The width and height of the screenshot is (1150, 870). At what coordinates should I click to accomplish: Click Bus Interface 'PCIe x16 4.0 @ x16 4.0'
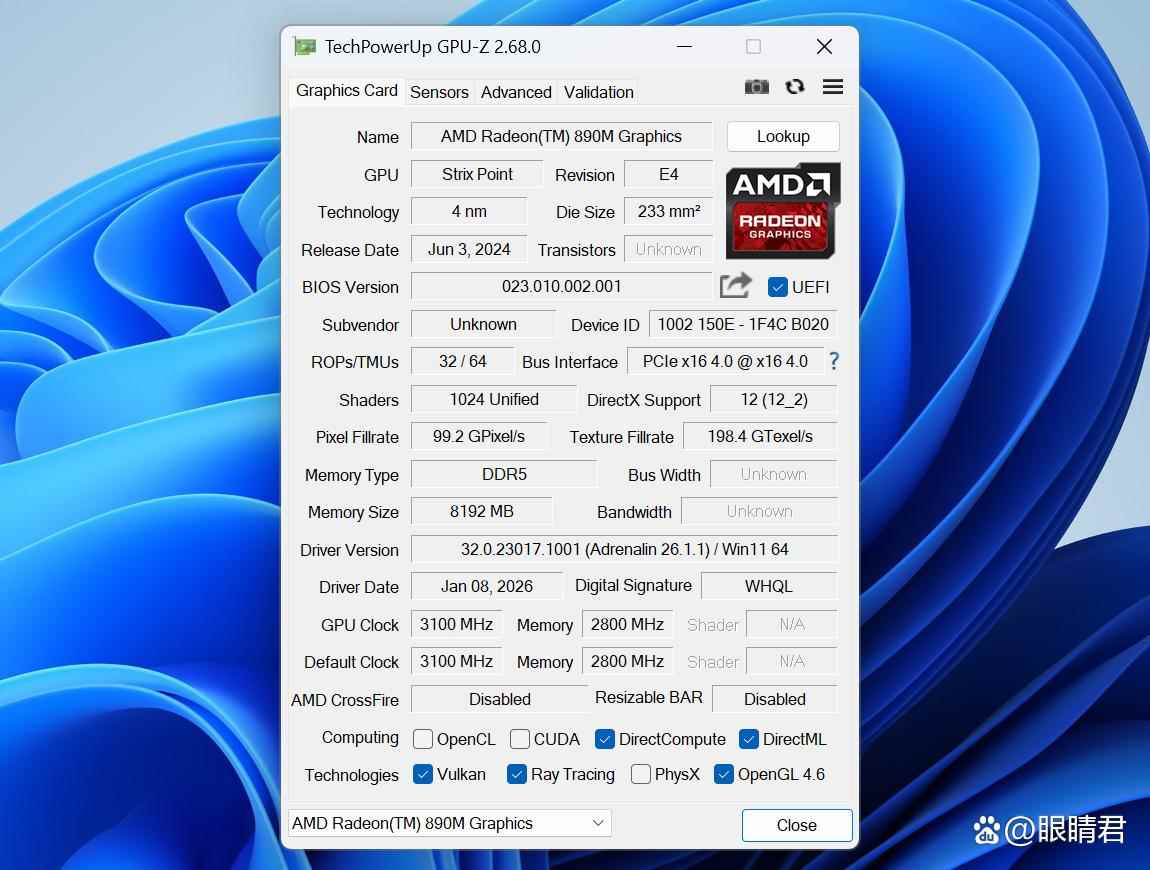coord(725,361)
